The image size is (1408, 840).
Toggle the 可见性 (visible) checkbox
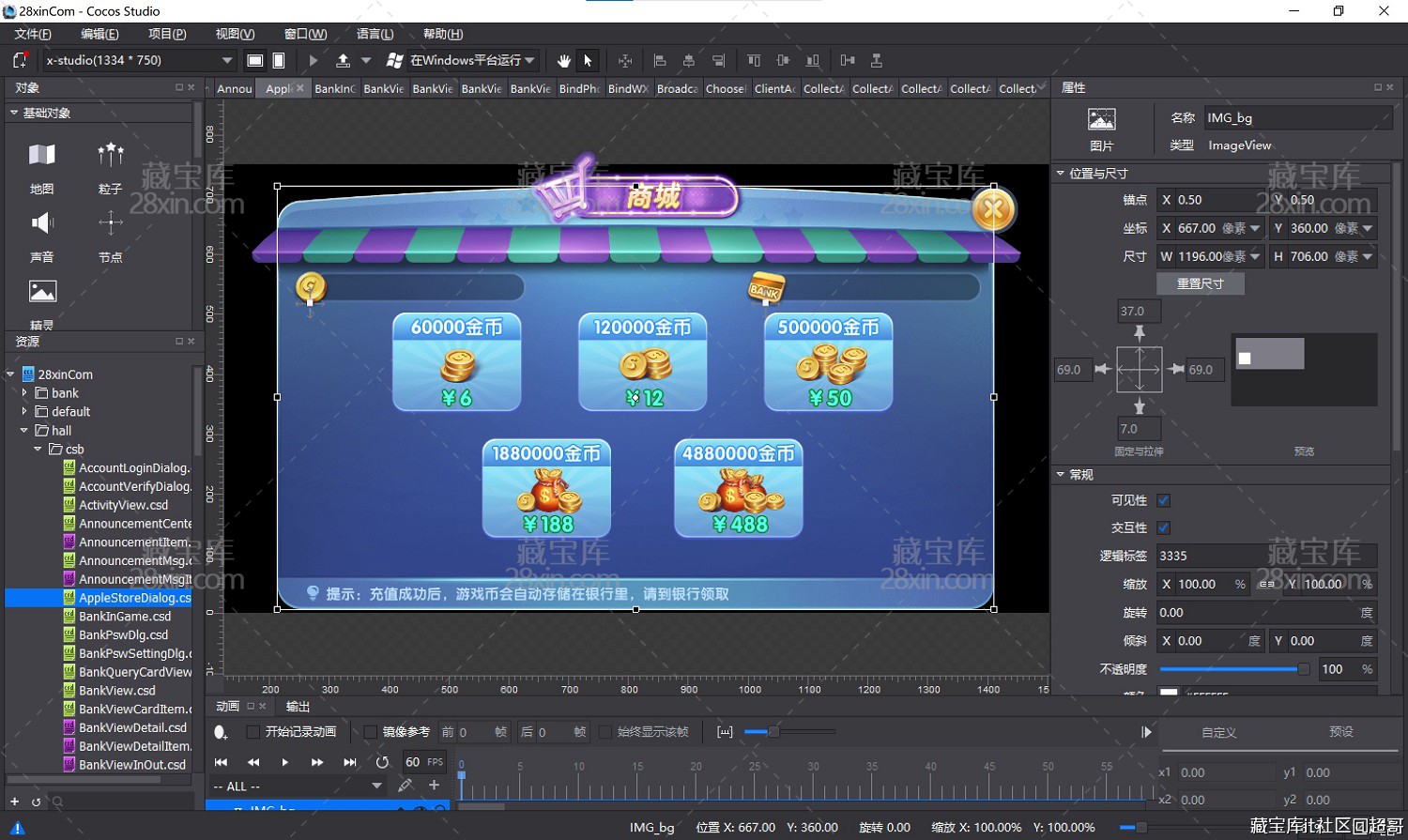point(1164,501)
